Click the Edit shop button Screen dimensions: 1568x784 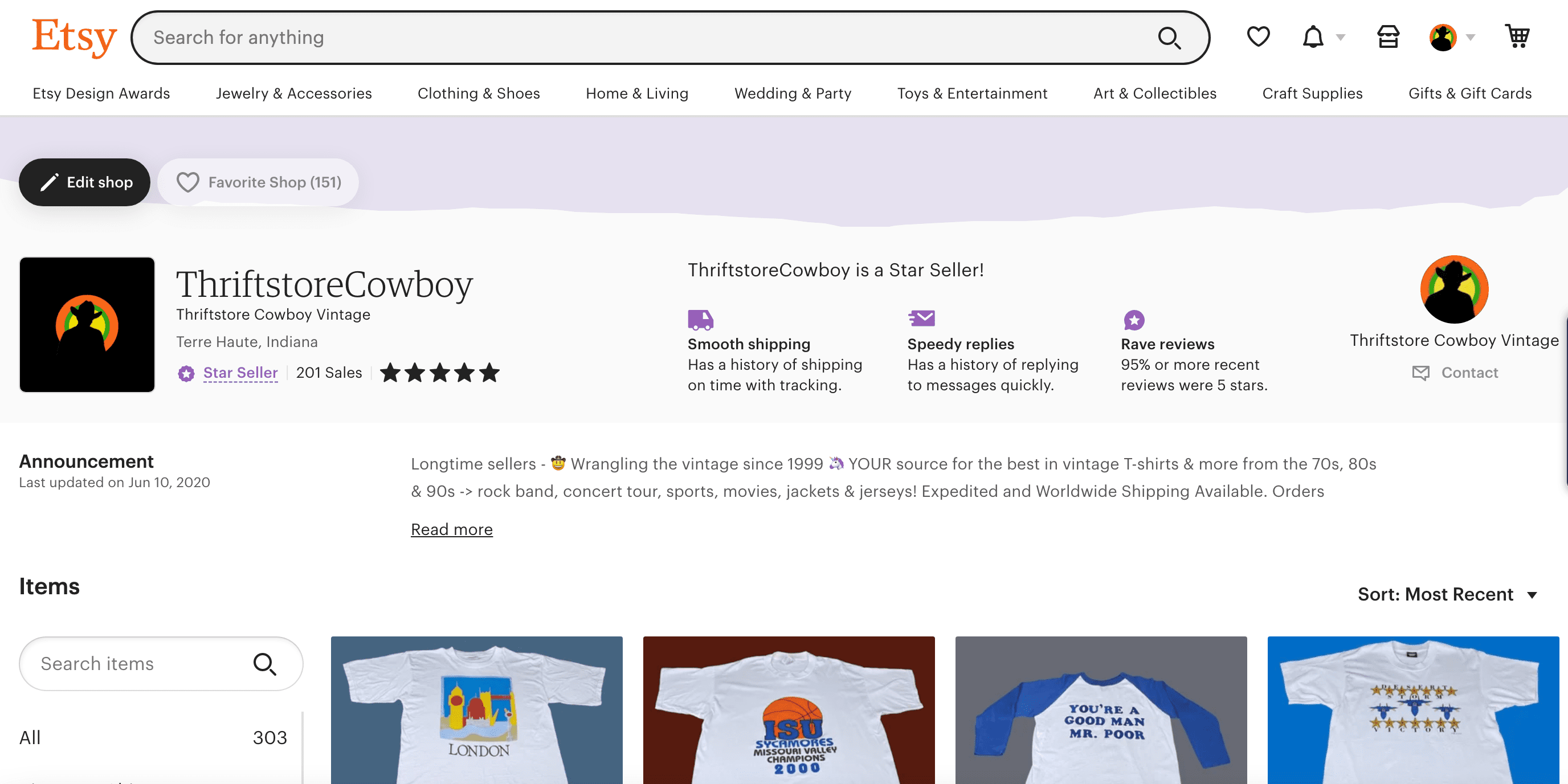84,182
